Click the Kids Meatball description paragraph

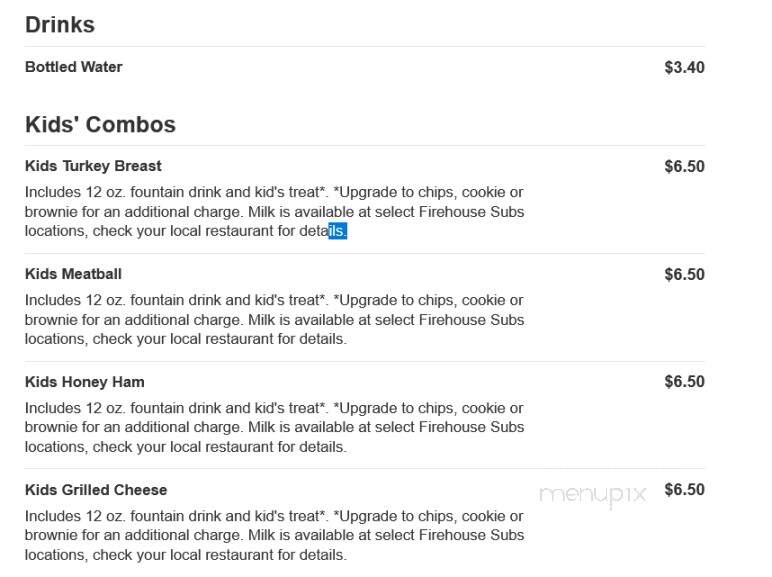coord(274,320)
